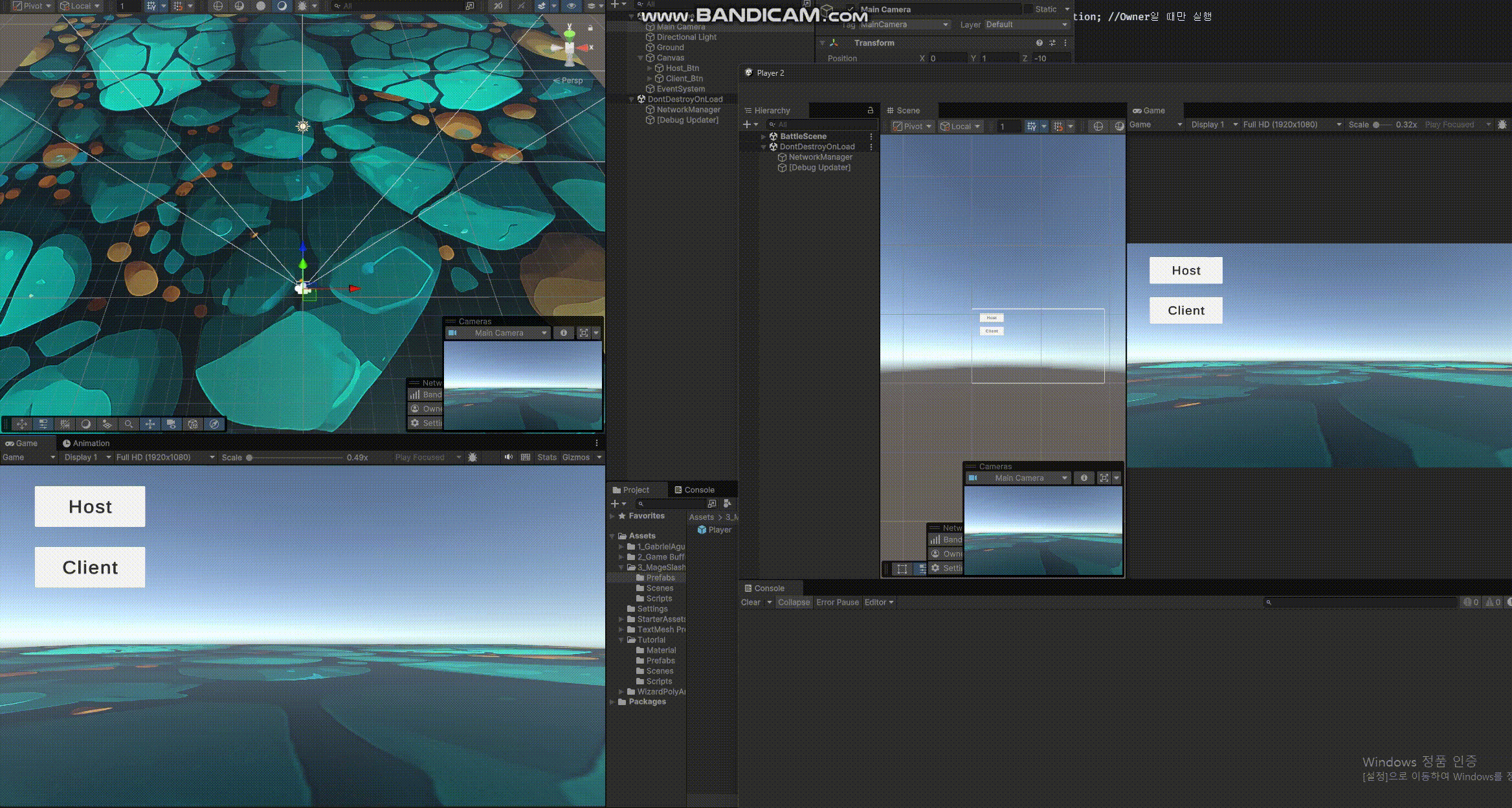Click the magnifier search tool in overlay toolbar
The width and height of the screenshot is (1512, 808).
pos(129,424)
